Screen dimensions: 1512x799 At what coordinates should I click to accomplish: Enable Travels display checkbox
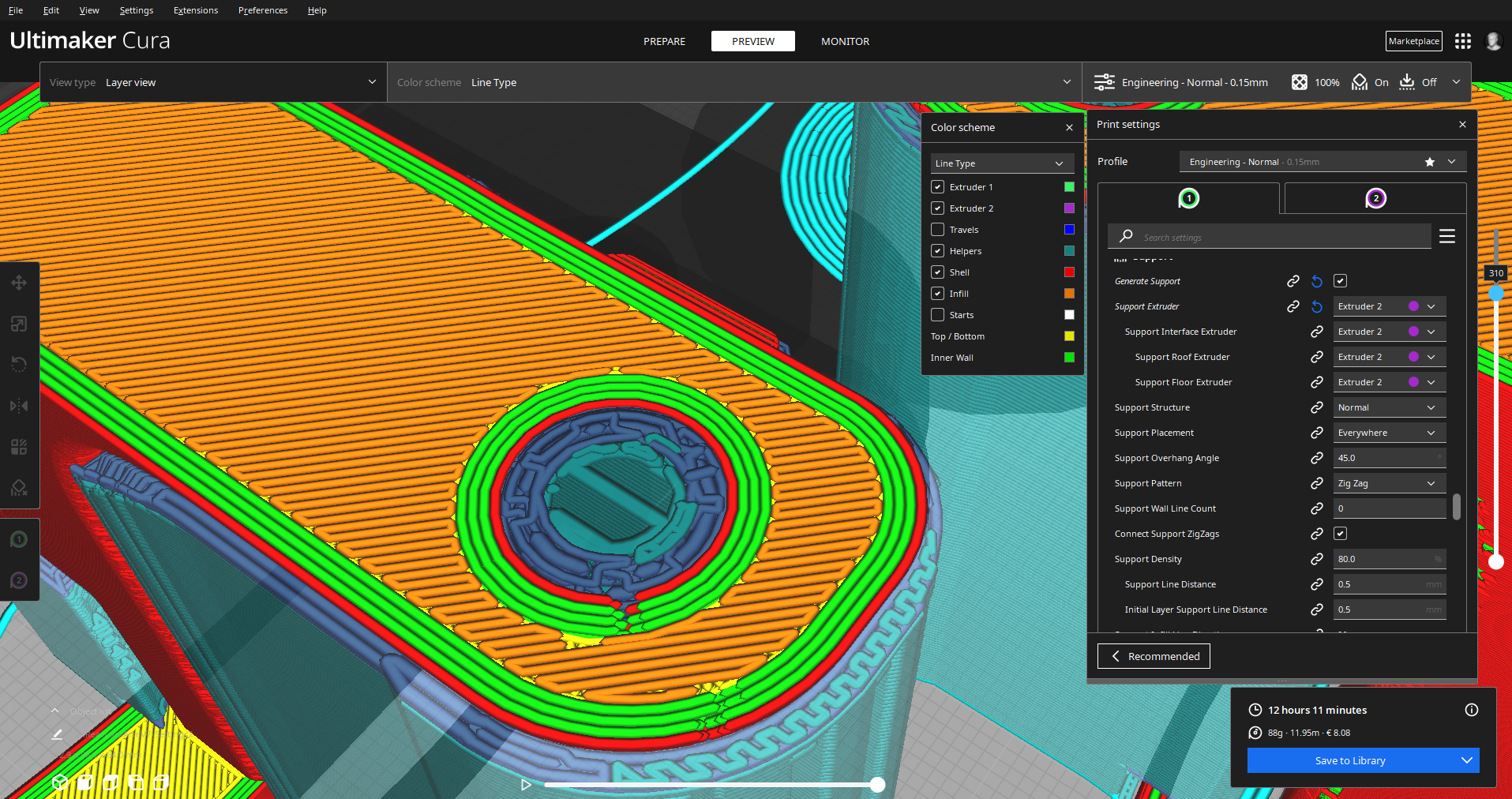[x=938, y=230]
